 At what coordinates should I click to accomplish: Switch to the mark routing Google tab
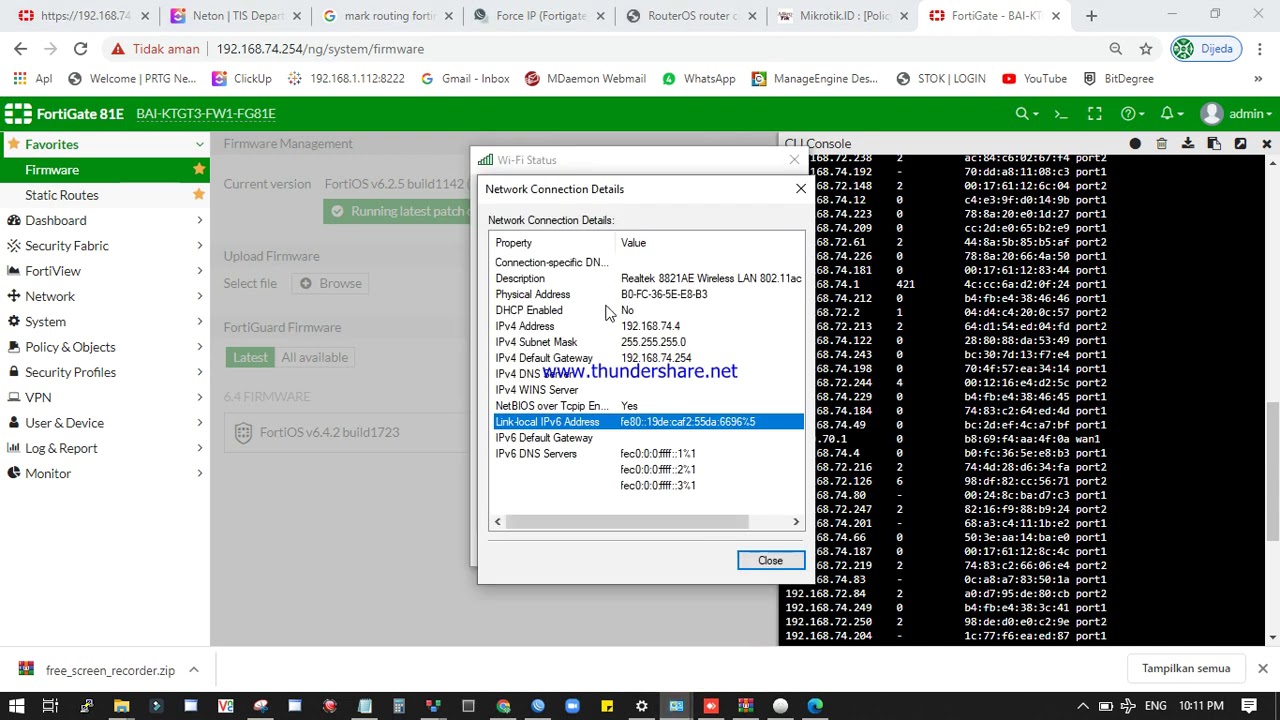pos(389,16)
